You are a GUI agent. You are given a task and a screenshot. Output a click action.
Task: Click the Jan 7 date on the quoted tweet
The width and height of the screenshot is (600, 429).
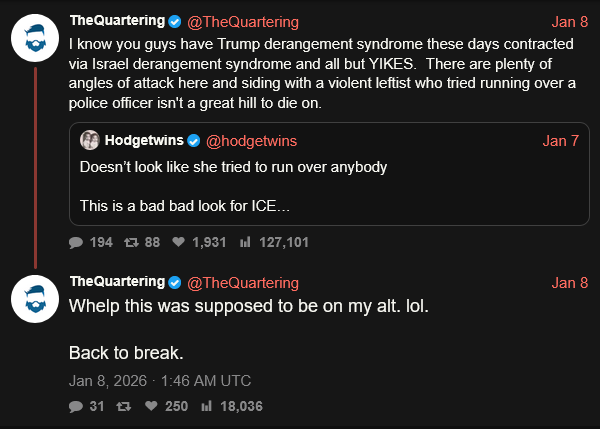pyautogui.click(x=561, y=141)
